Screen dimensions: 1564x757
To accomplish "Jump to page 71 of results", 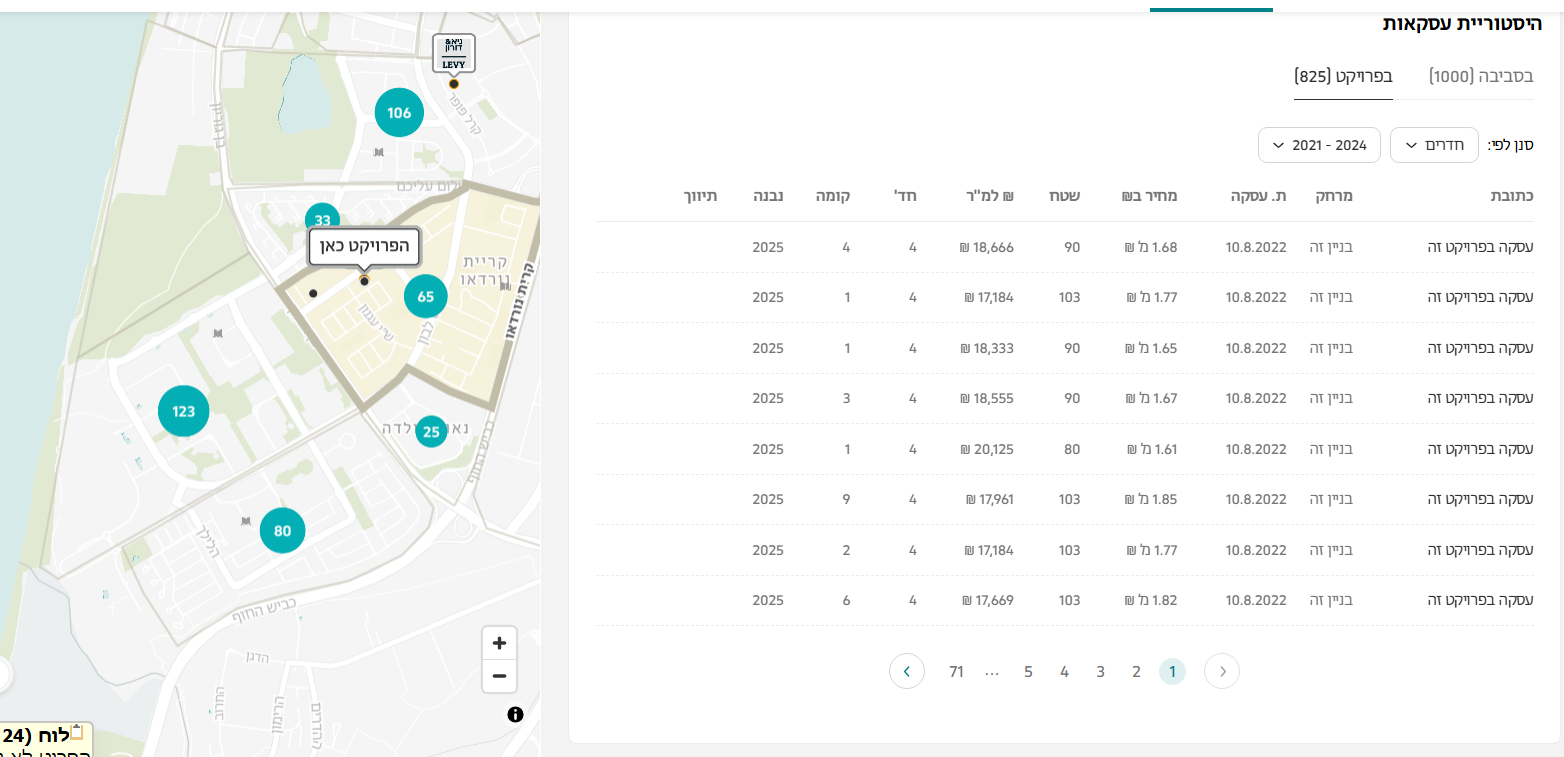I will pyautogui.click(x=956, y=671).
